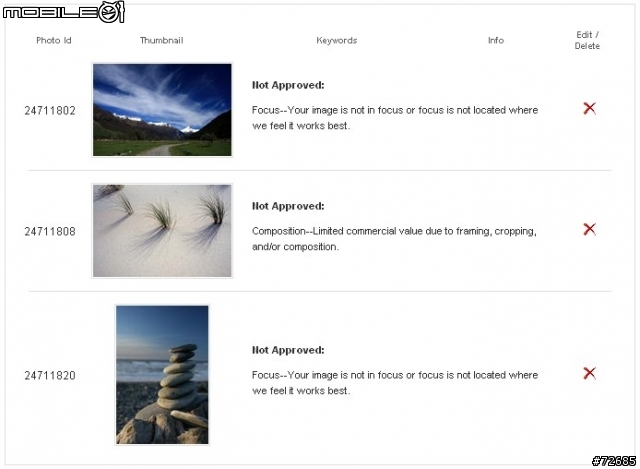Click Focus rejection text for photo 24711802

(395, 118)
